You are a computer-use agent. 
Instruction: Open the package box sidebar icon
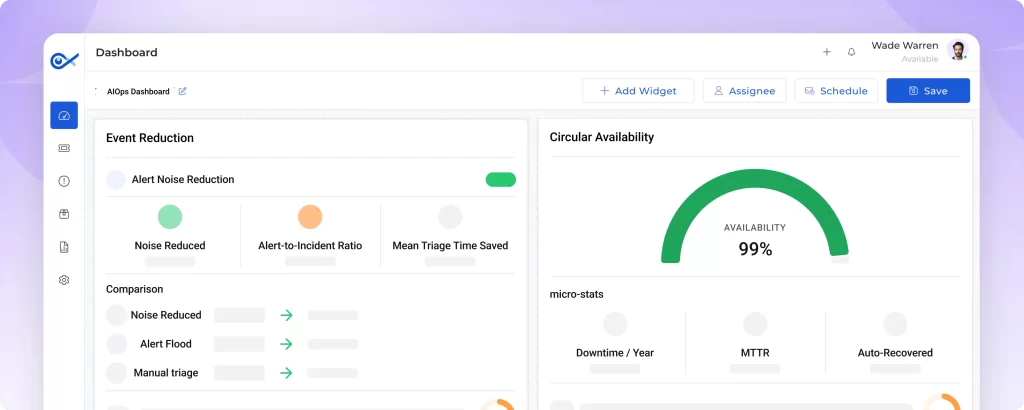64,214
